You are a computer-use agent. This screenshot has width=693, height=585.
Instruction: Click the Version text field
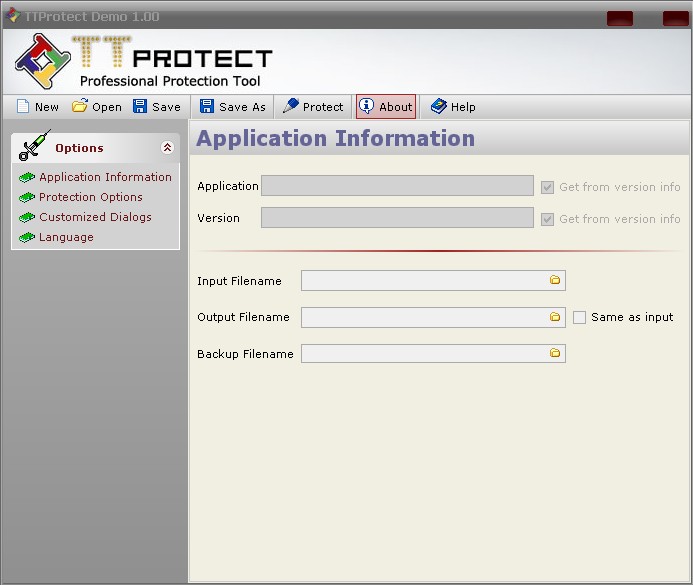[397, 217]
